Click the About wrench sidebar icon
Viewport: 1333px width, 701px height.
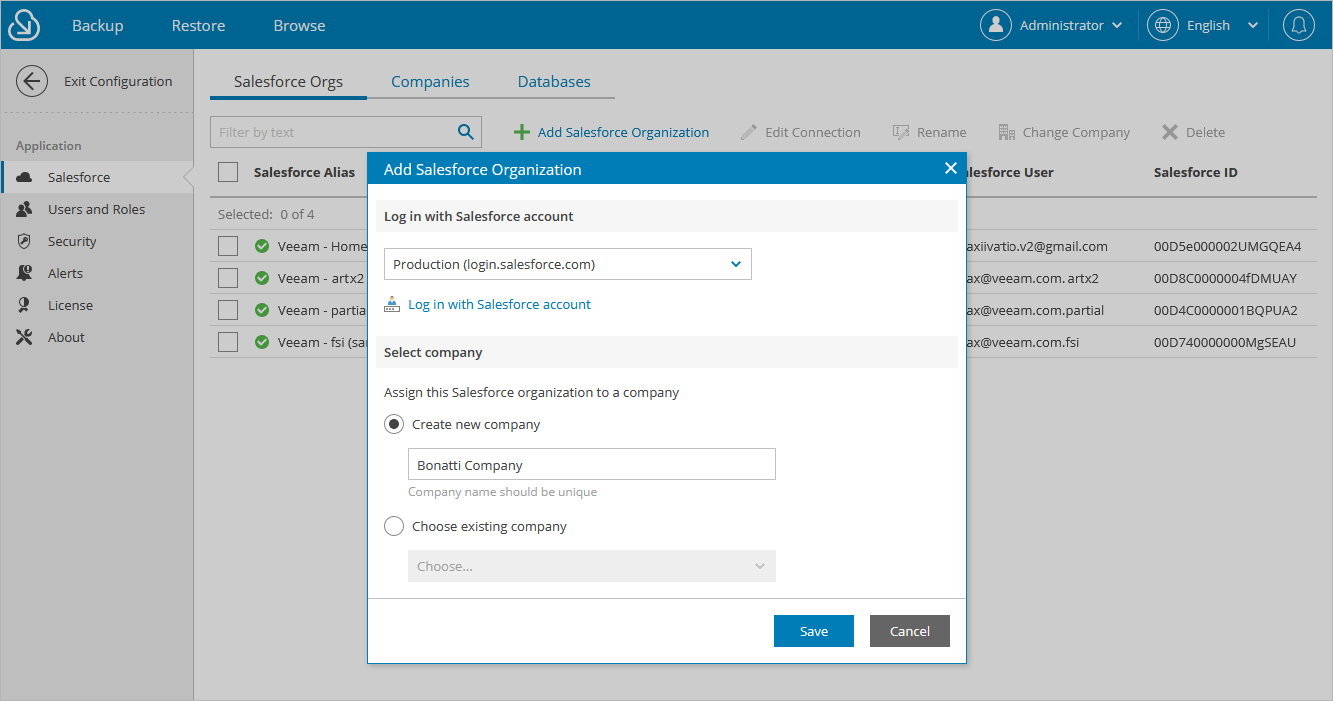[x=25, y=337]
